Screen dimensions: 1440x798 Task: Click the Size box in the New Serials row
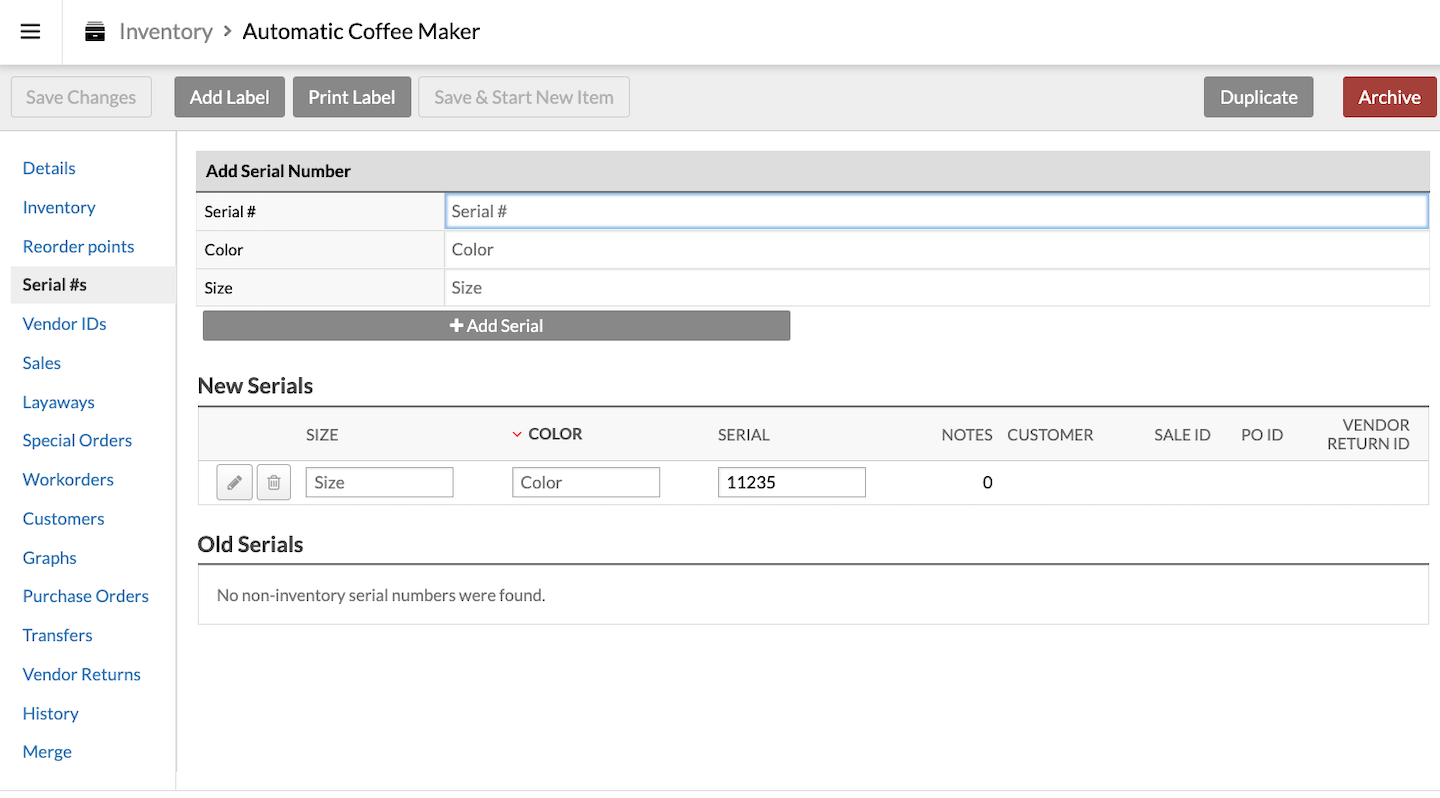(x=379, y=482)
